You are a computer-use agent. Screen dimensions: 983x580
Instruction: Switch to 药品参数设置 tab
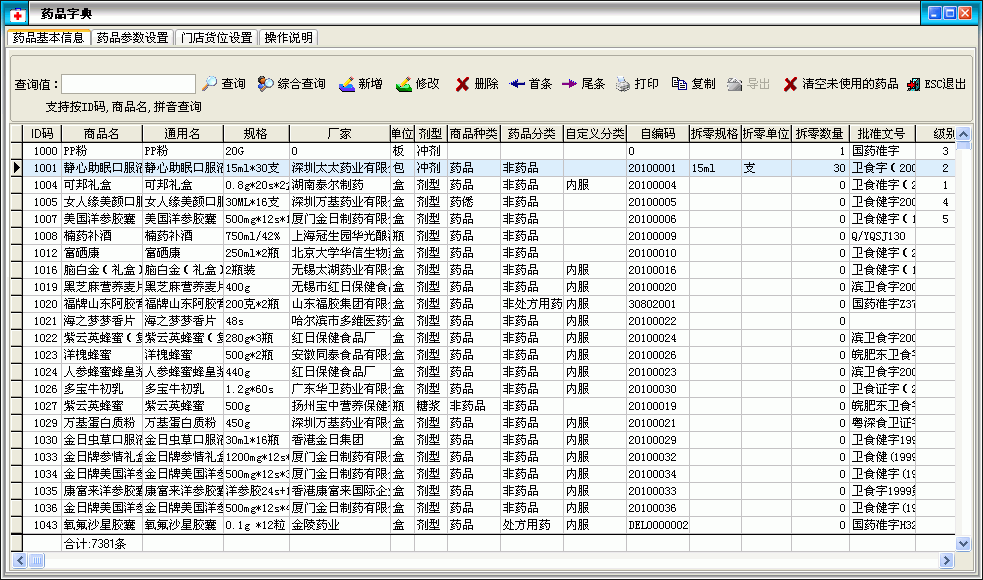click(132, 38)
